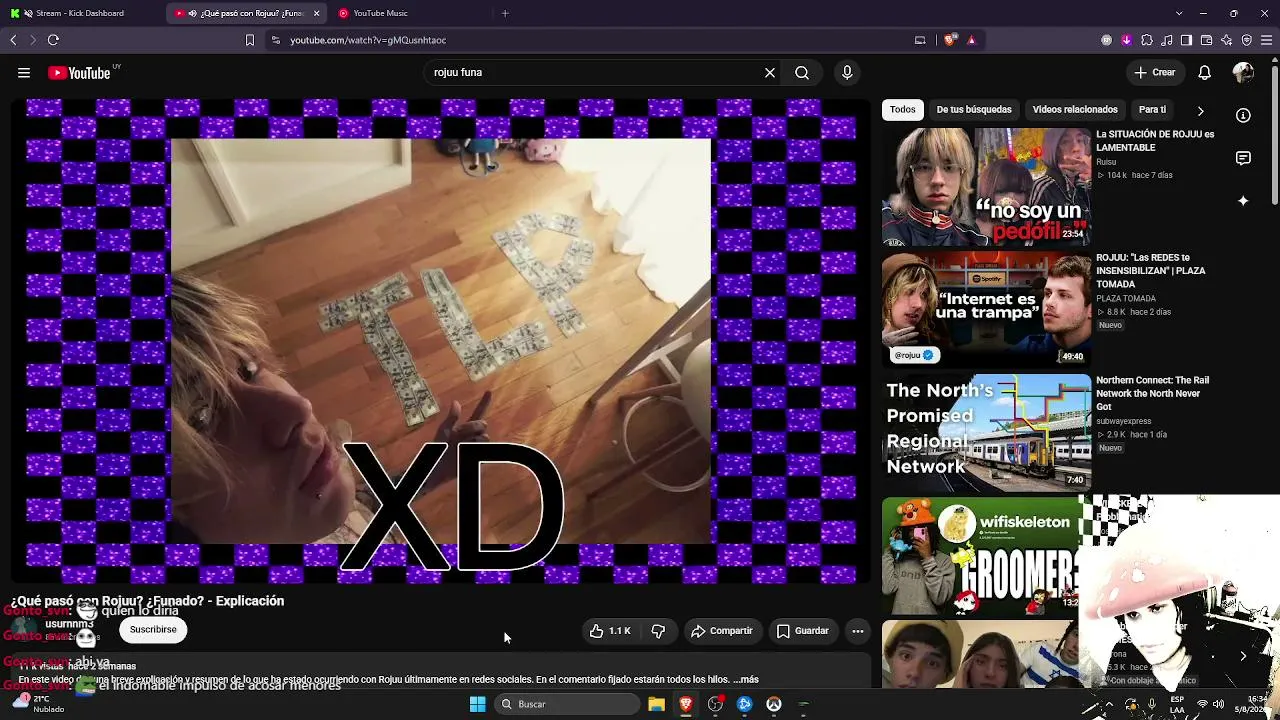The height and width of the screenshot is (720, 1280).
Task: Open the Brave browser taskbar icon
Action: point(686,704)
